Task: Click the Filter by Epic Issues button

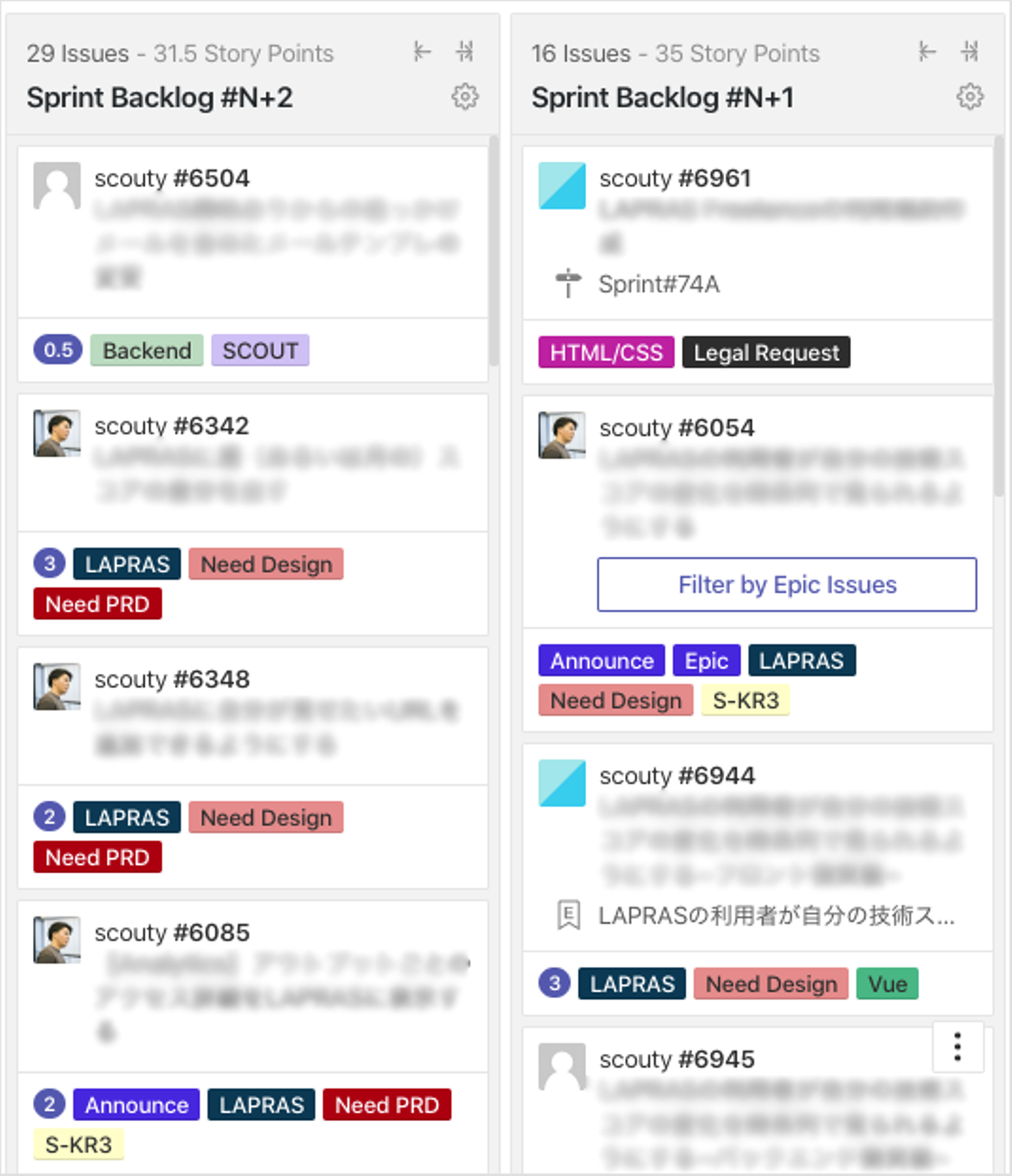Action: pyautogui.click(x=786, y=584)
